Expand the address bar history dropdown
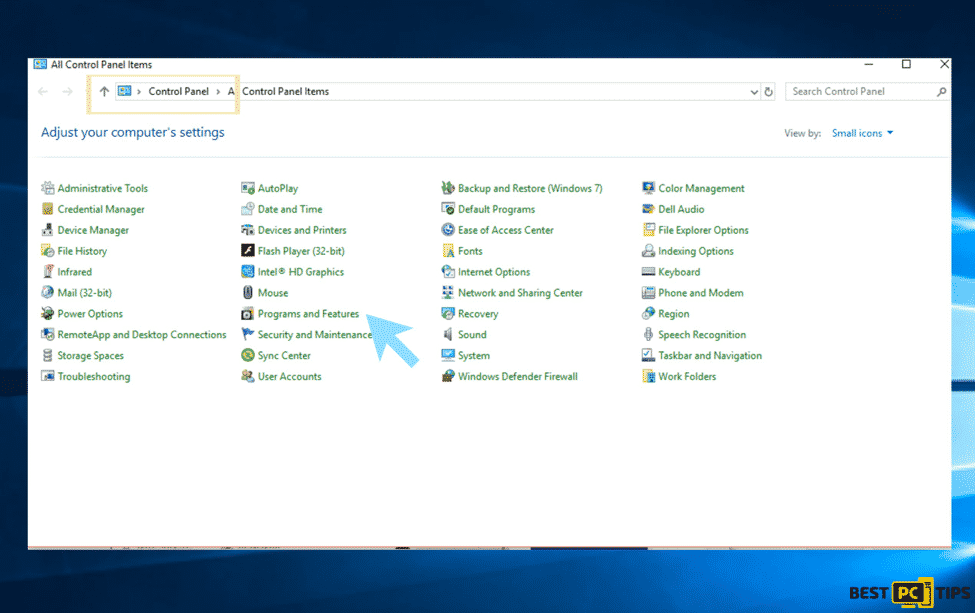 pyautogui.click(x=754, y=92)
